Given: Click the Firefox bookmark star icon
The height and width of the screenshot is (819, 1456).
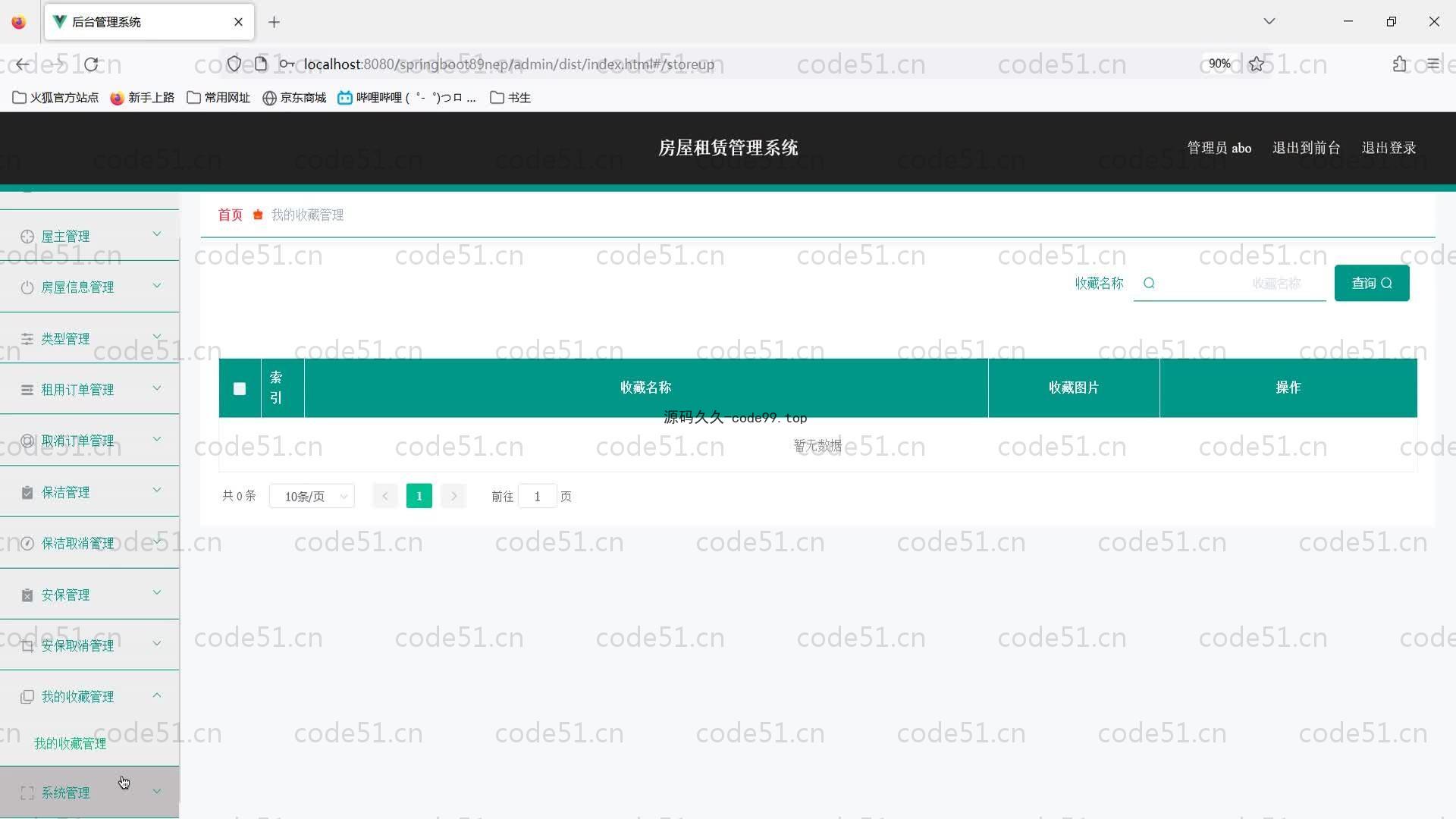Looking at the screenshot, I should point(1257,64).
